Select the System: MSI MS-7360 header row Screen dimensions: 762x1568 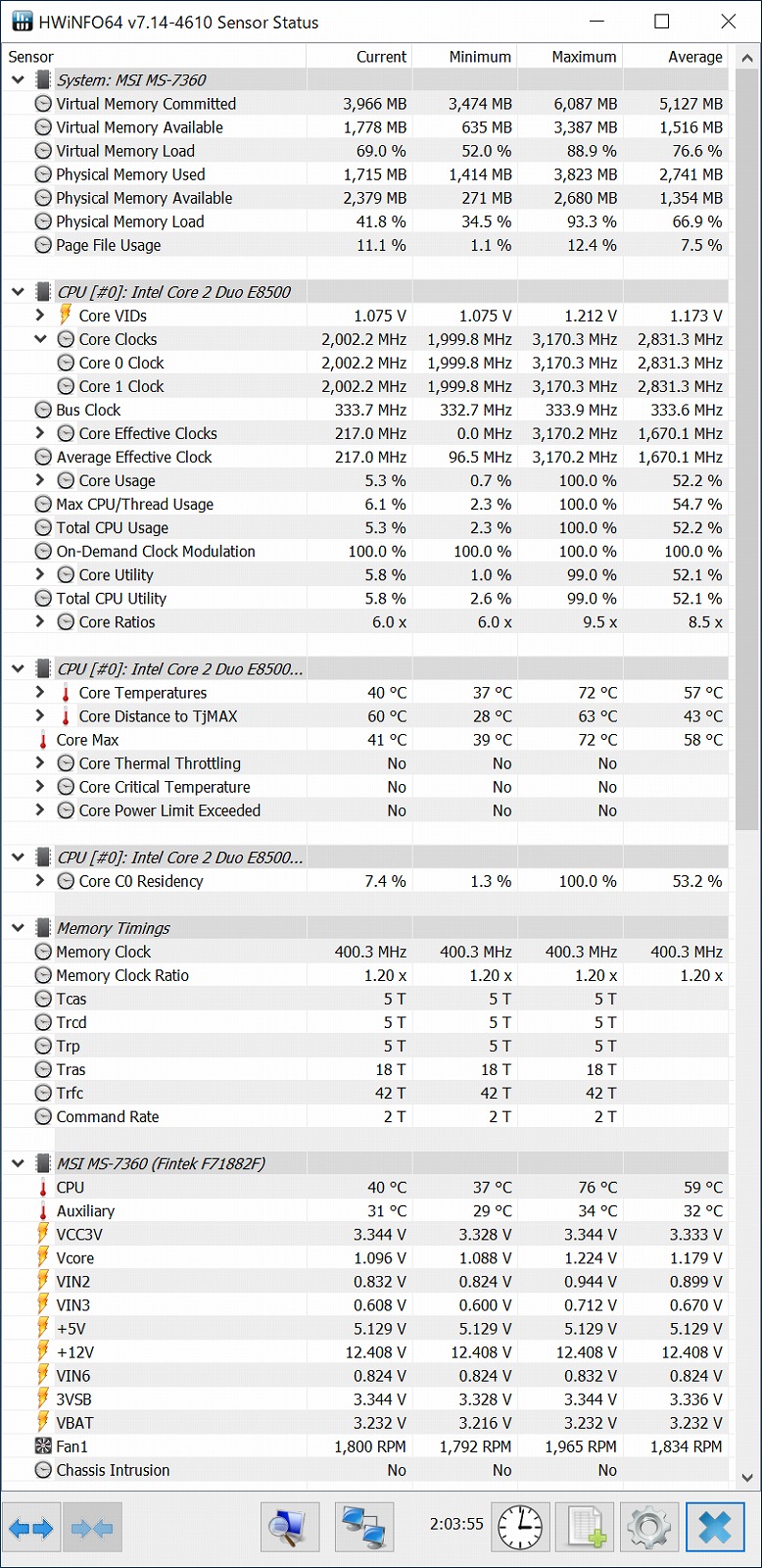[x=131, y=80]
